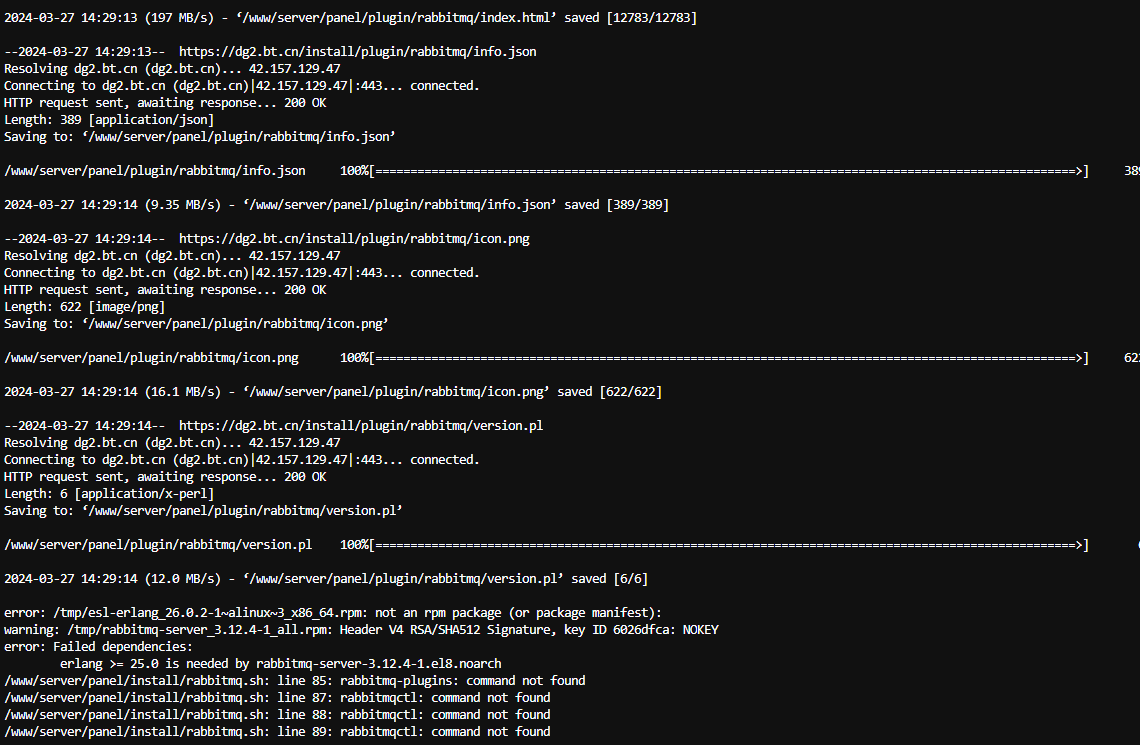Click the 'error: Failed dependencies:' line
Image resolution: width=1140 pixels, height=745 pixels.
click(98, 647)
